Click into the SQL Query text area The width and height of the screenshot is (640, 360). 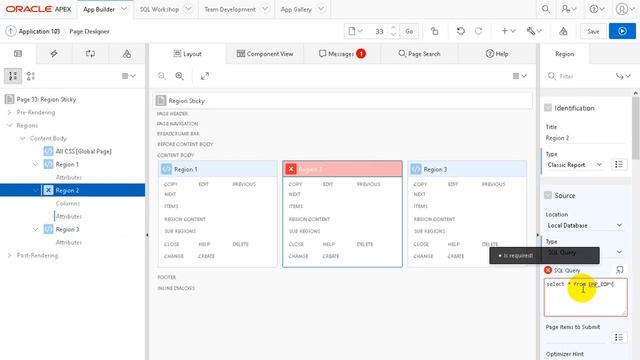coord(585,297)
